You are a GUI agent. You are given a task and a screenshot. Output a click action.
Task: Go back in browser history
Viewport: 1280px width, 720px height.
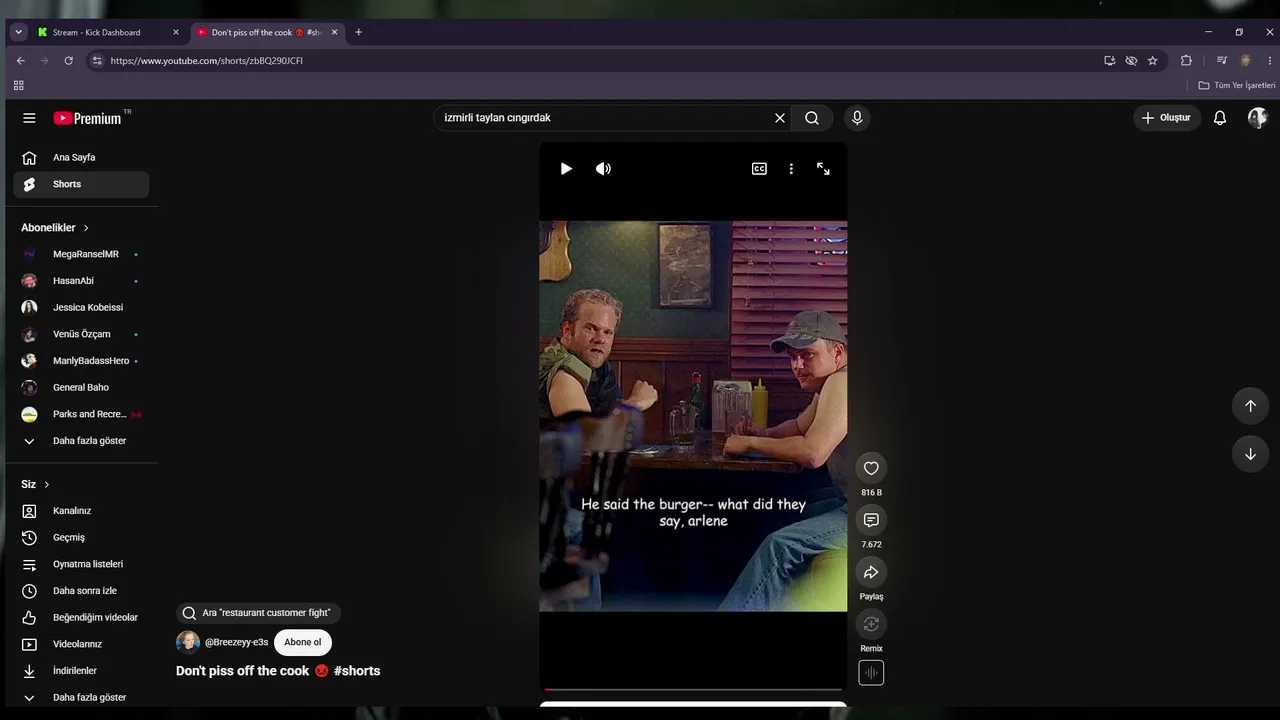[x=20, y=61]
